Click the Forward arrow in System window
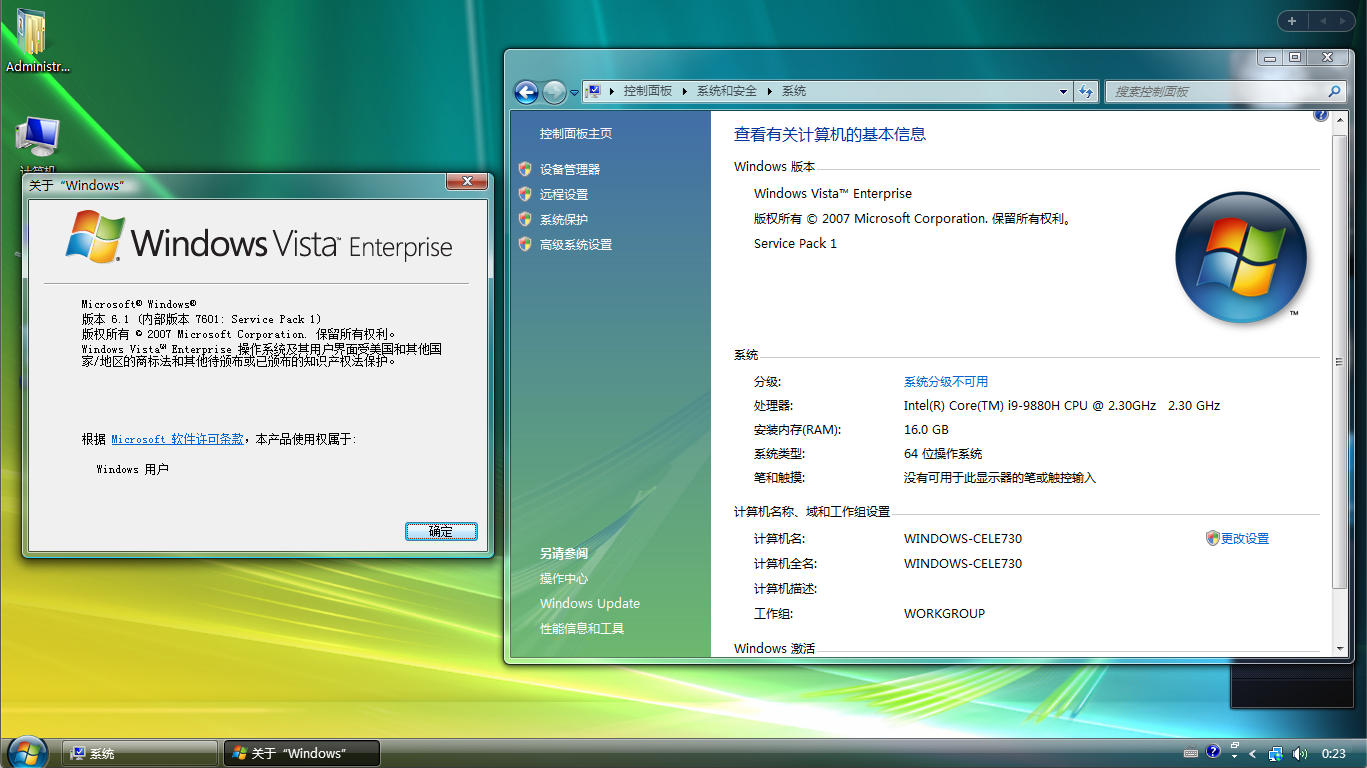This screenshot has height=768, width=1367. (x=554, y=92)
